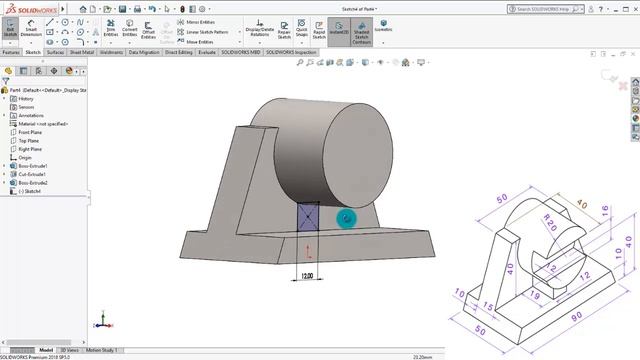Screen dimensions: 640x360
Task: Open dropdown arrow under Smart Dimension
Action: point(31,42)
